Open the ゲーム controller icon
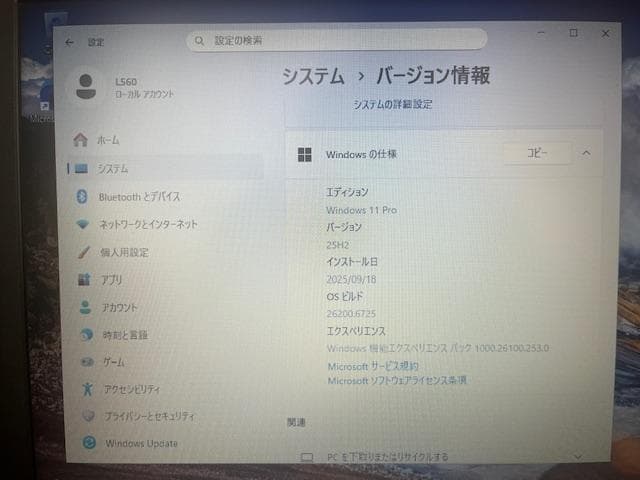This screenshot has height=480, width=640. click(87, 362)
